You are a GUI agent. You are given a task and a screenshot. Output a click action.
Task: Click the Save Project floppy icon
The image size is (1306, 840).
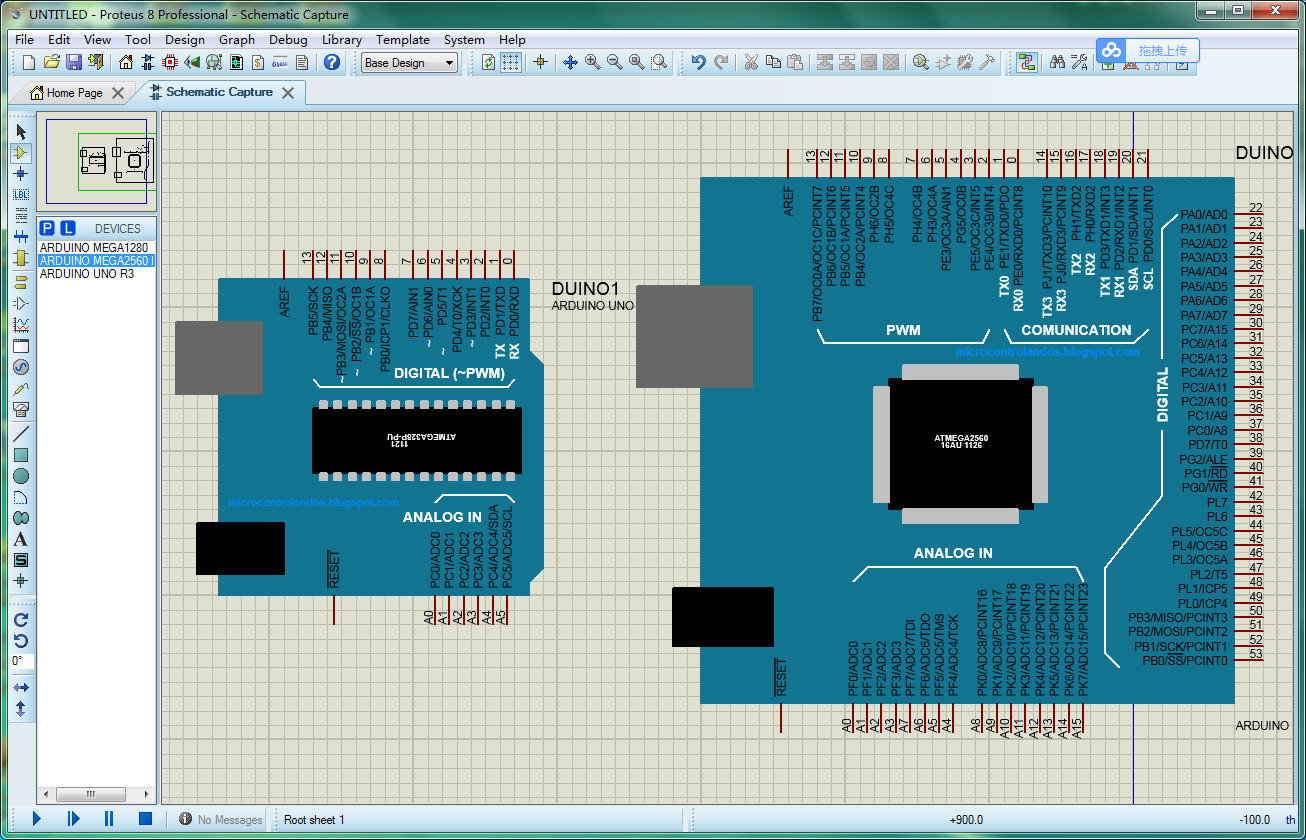[x=74, y=62]
